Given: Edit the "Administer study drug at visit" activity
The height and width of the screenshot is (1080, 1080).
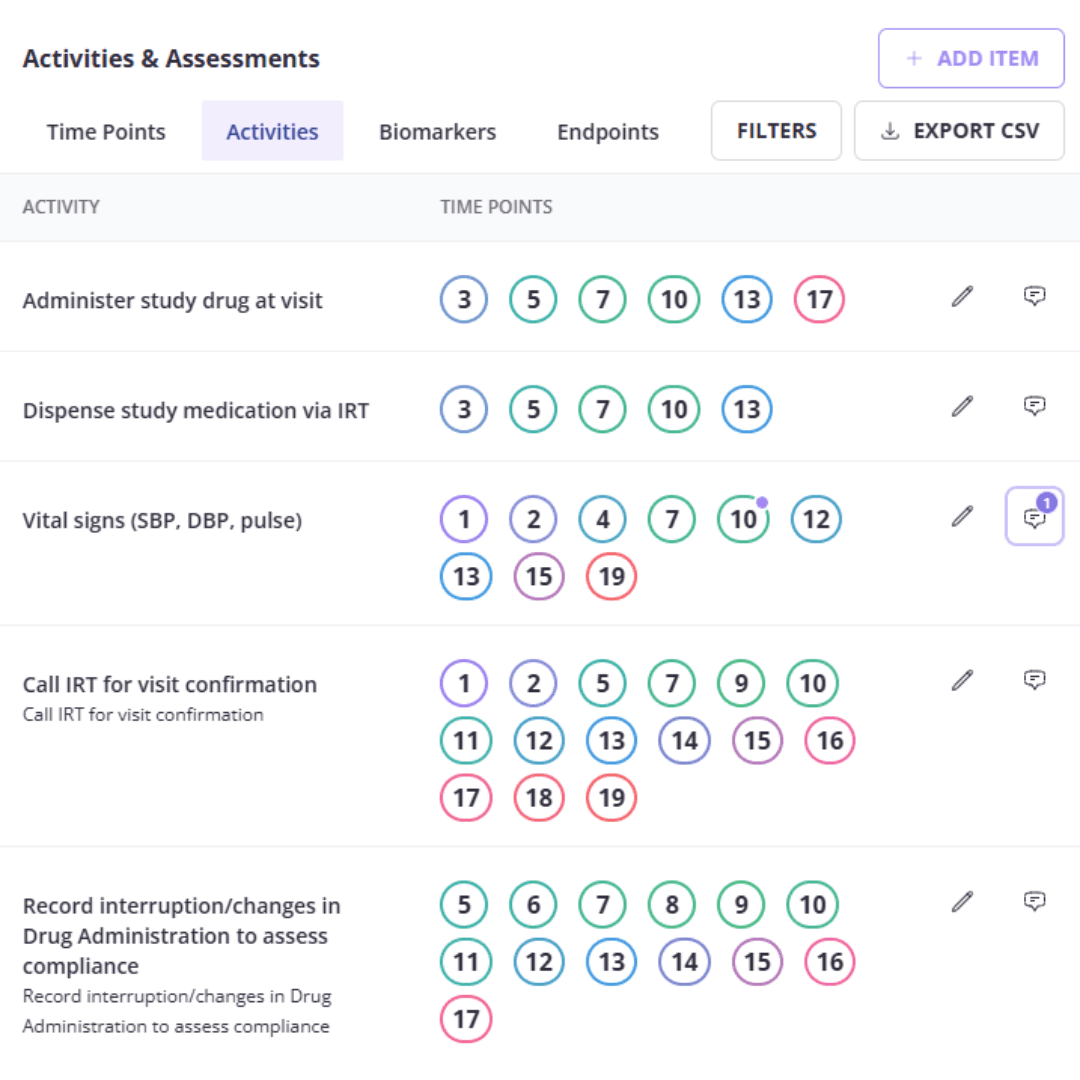Looking at the screenshot, I should pyautogui.click(x=962, y=296).
